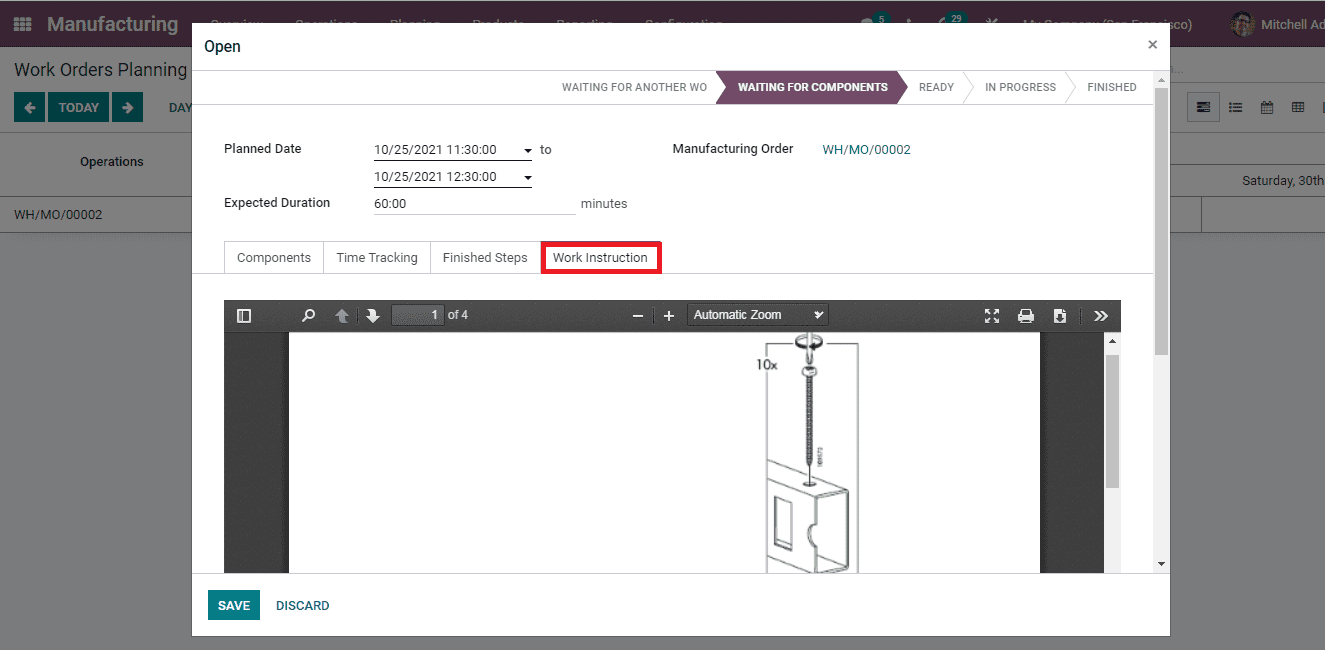Screen dimensions: 1325x650
Task: Toggle the PDF sidebar panel
Action: coord(244,315)
